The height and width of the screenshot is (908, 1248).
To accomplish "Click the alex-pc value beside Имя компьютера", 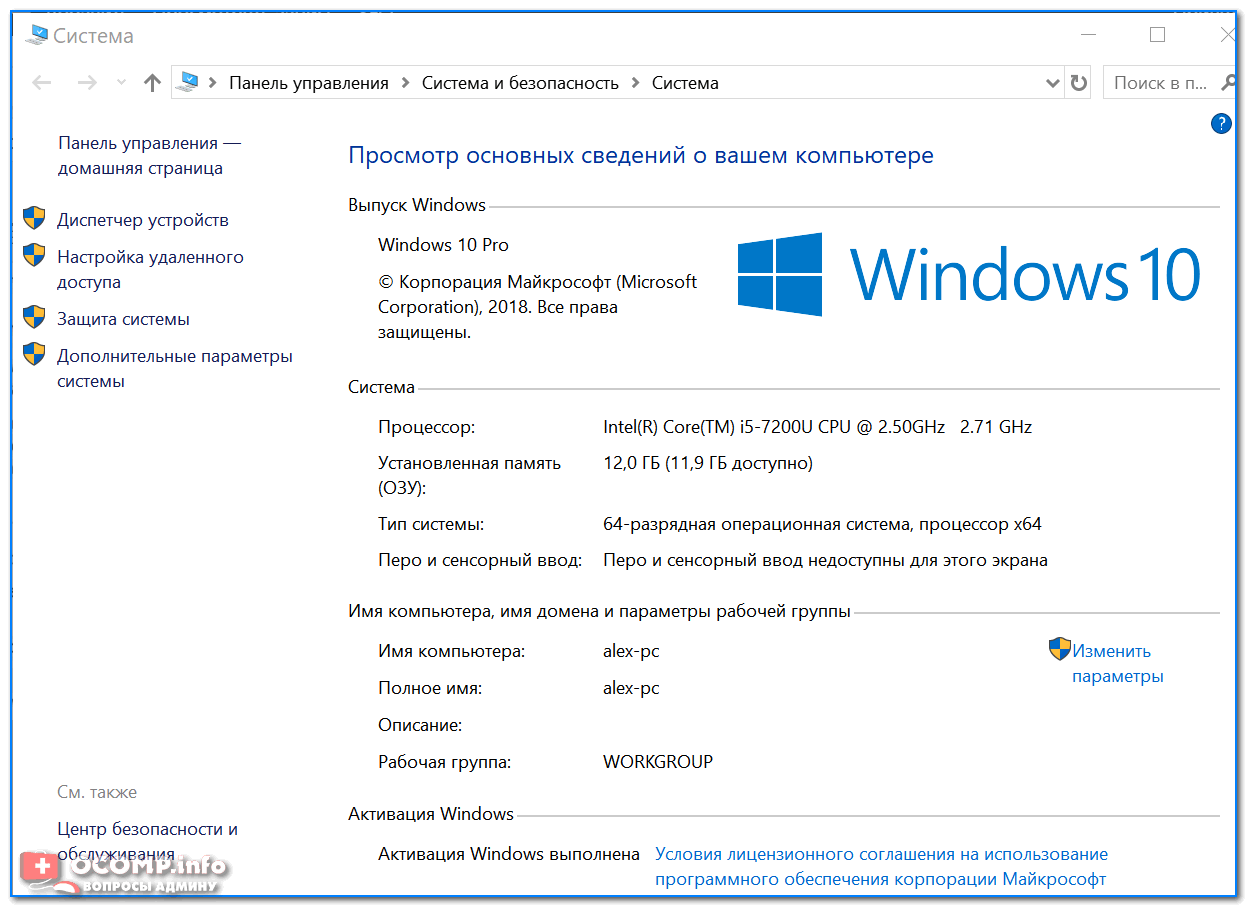I will 631,651.
